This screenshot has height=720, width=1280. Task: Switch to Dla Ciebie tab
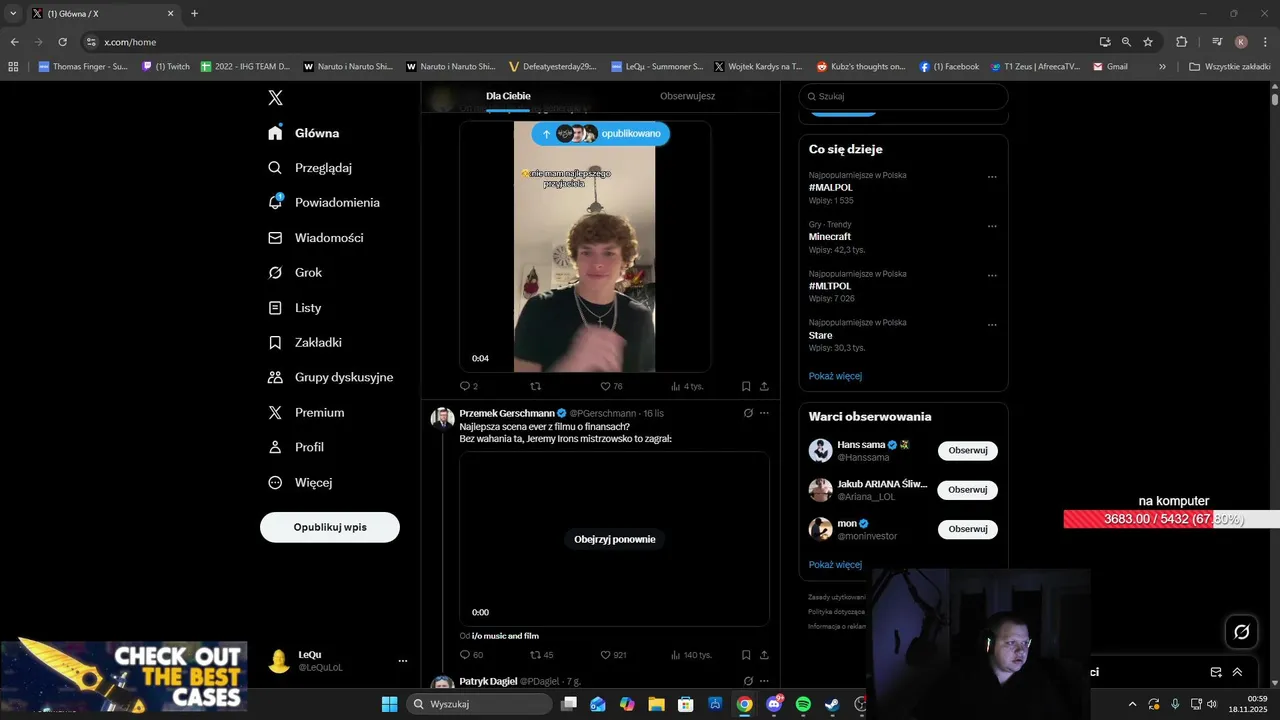[508, 96]
